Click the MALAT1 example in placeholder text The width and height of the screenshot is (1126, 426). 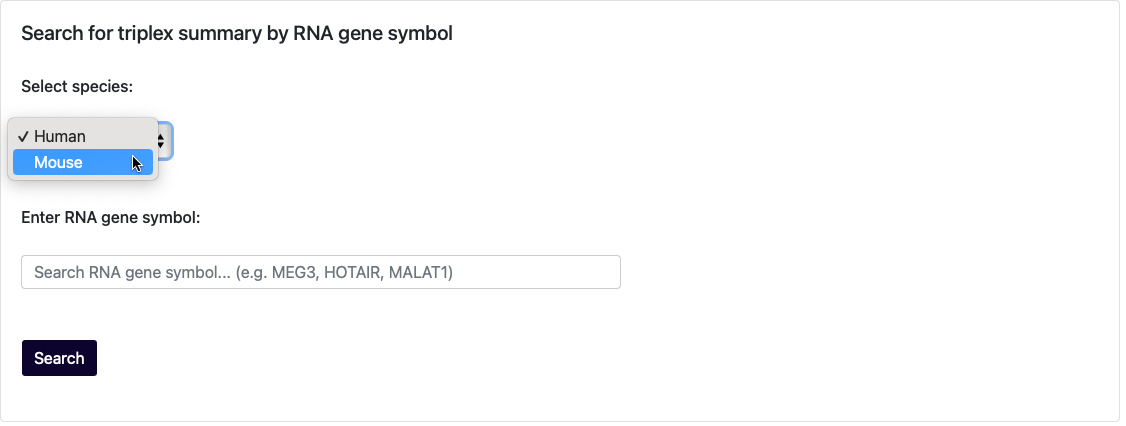pos(418,273)
